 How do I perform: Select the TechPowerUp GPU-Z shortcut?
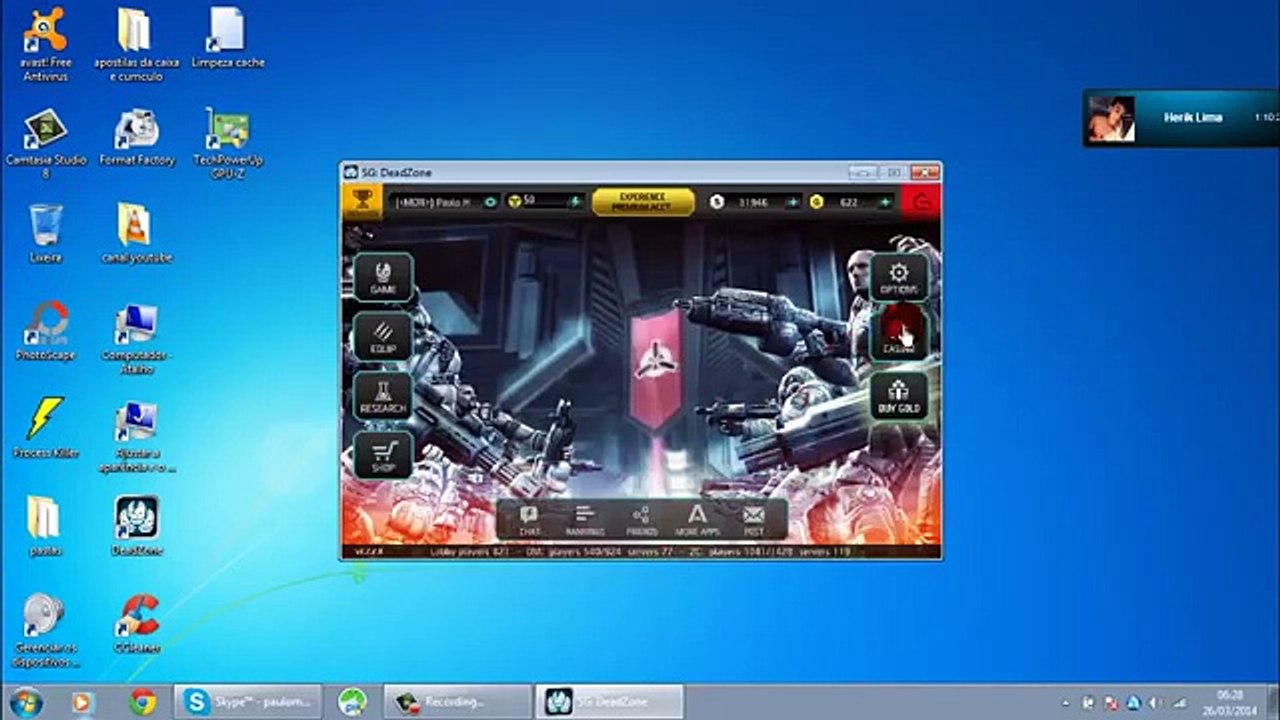pos(228,143)
